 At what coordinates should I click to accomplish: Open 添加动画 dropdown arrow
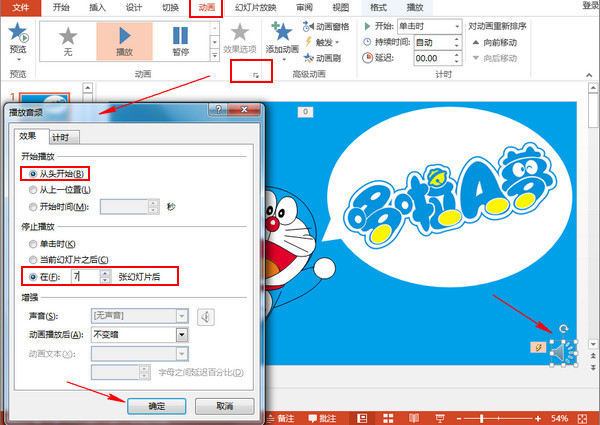tap(284, 60)
